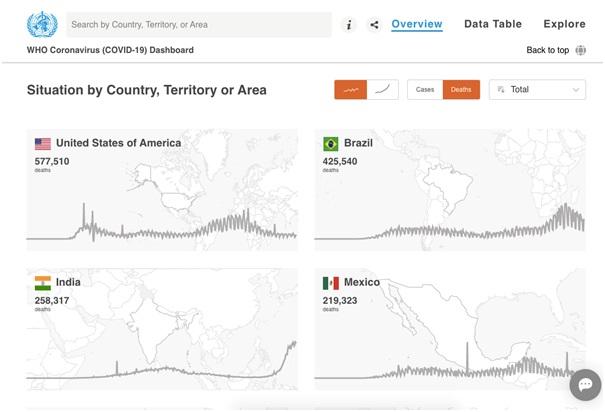The width and height of the screenshot is (605, 412).
Task: Click the Back to top link
Action: click(x=547, y=50)
